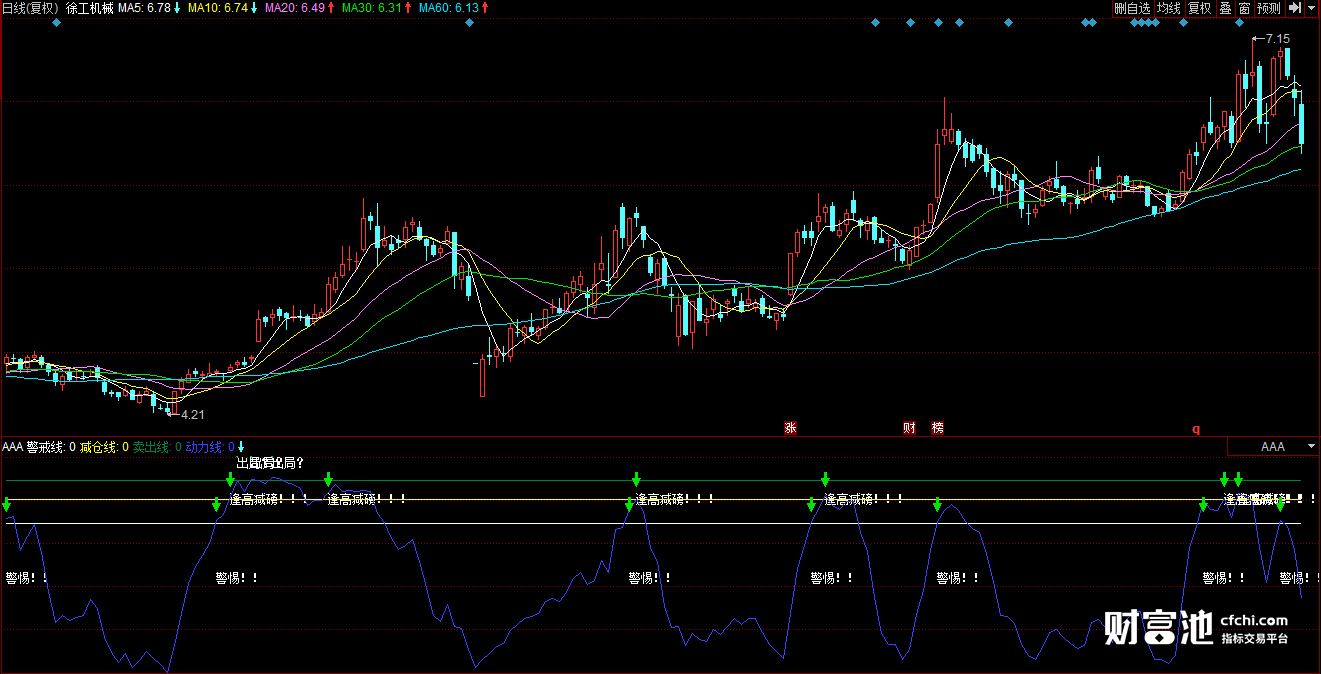This screenshot has height=674, width=1321.
Task: Click the 删自选 button in top toolbar
Action: (x=1133, y=8)
